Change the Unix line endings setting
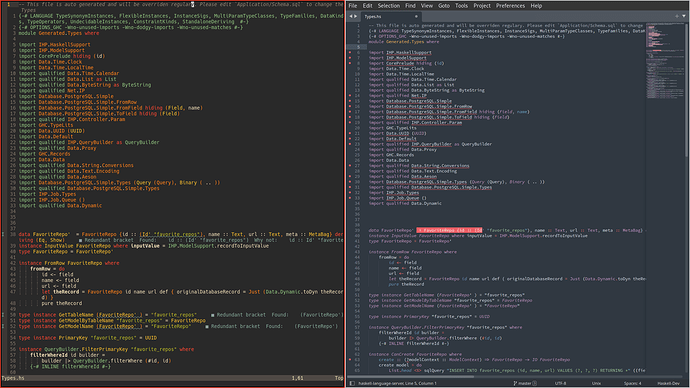 596,383
